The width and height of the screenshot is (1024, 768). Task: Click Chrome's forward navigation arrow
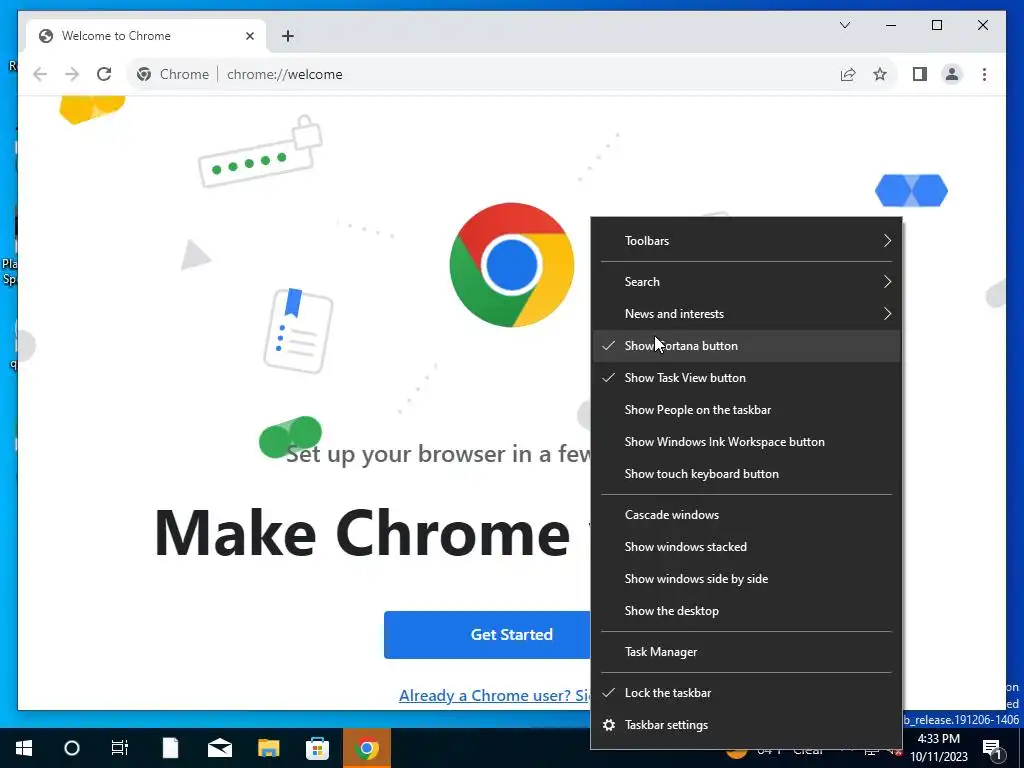[x=72, y=74]
